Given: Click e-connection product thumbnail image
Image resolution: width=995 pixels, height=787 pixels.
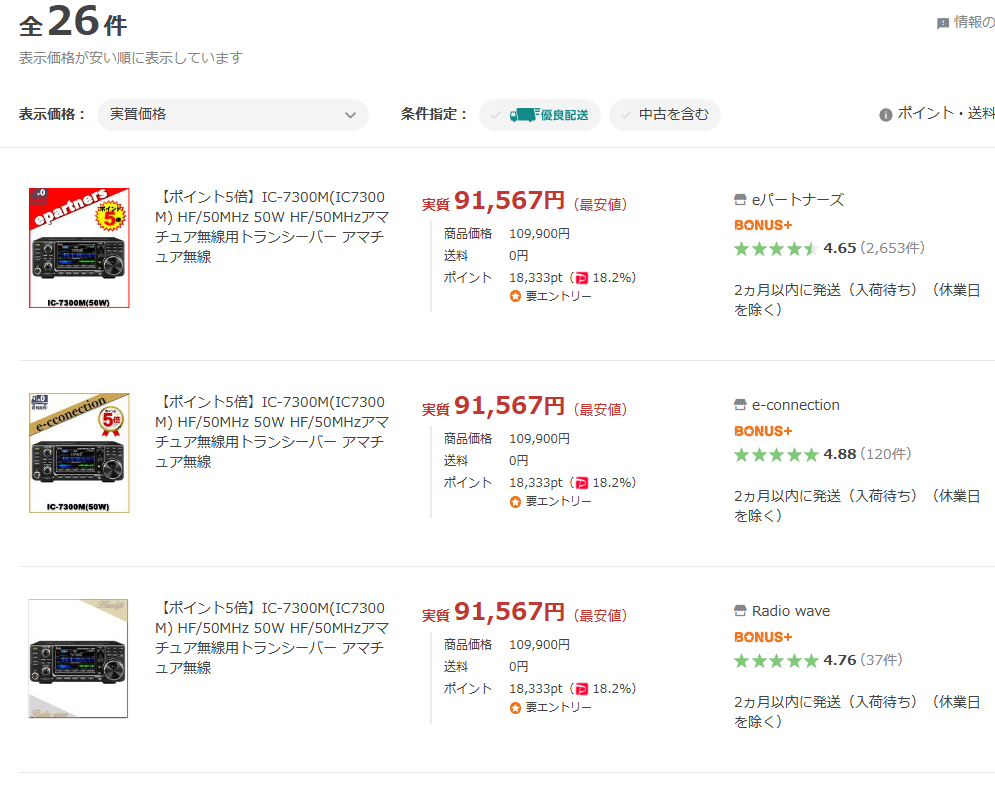Looking at the screenshot, I should pos(79,453).
